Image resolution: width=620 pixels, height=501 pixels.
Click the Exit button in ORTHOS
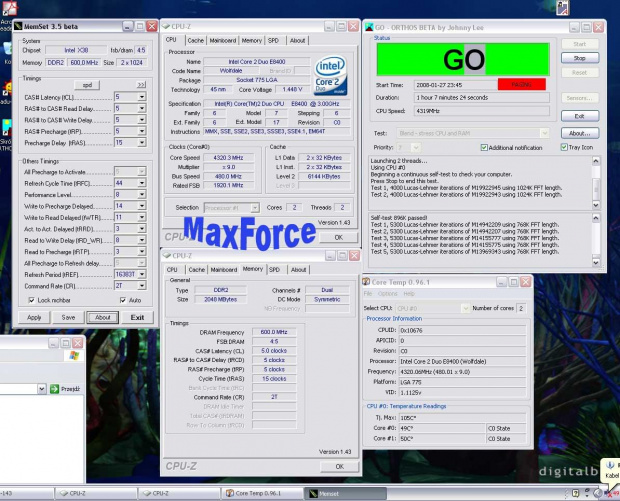[x=580, y=116]
